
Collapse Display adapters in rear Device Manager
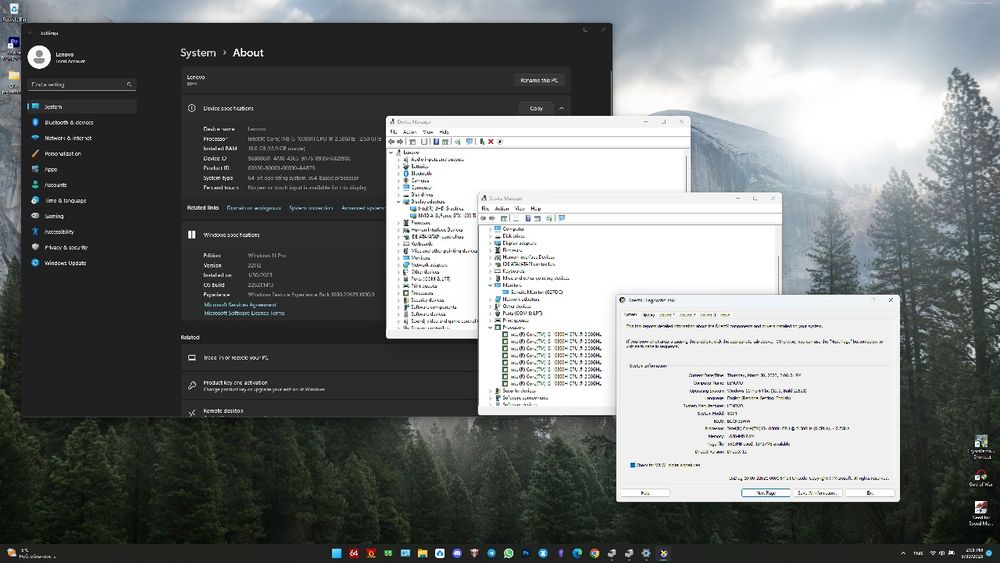tap(399, 201)
